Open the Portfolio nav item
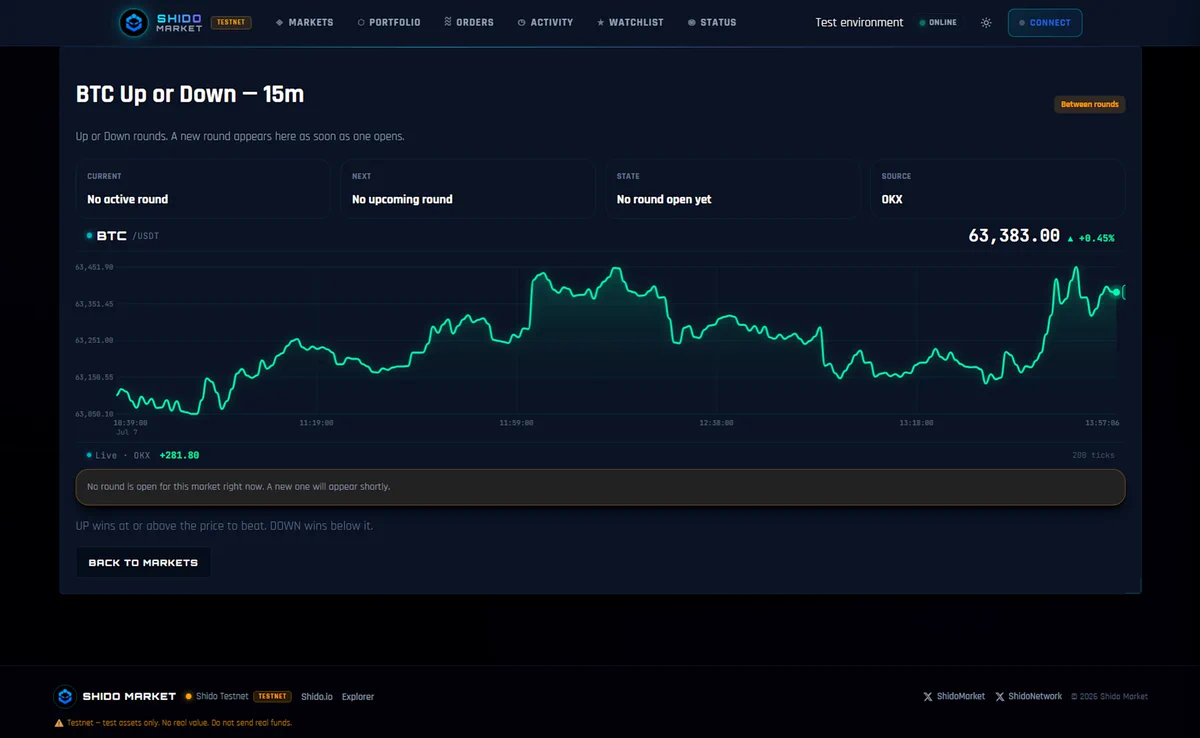 pos(389,22)
